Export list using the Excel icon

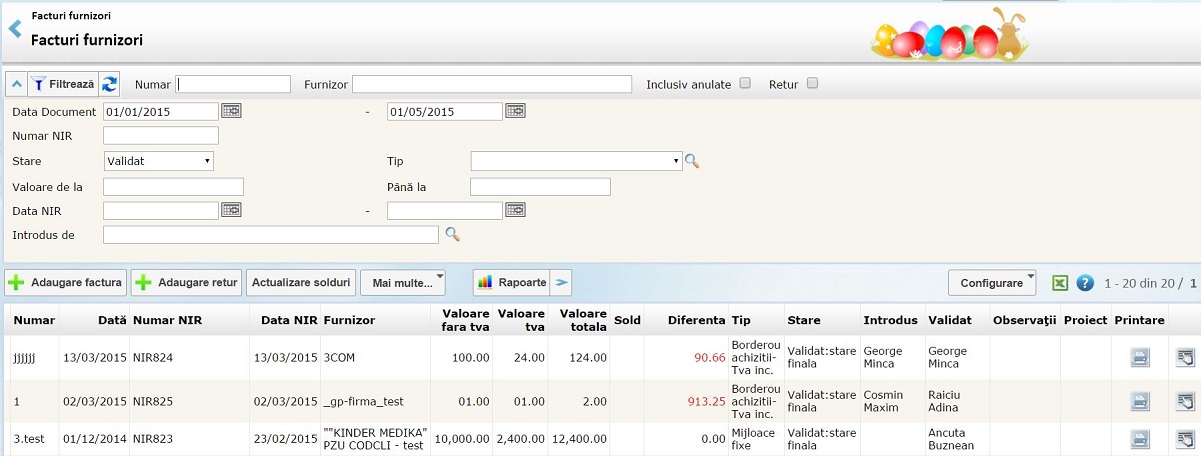point(1060,283)
